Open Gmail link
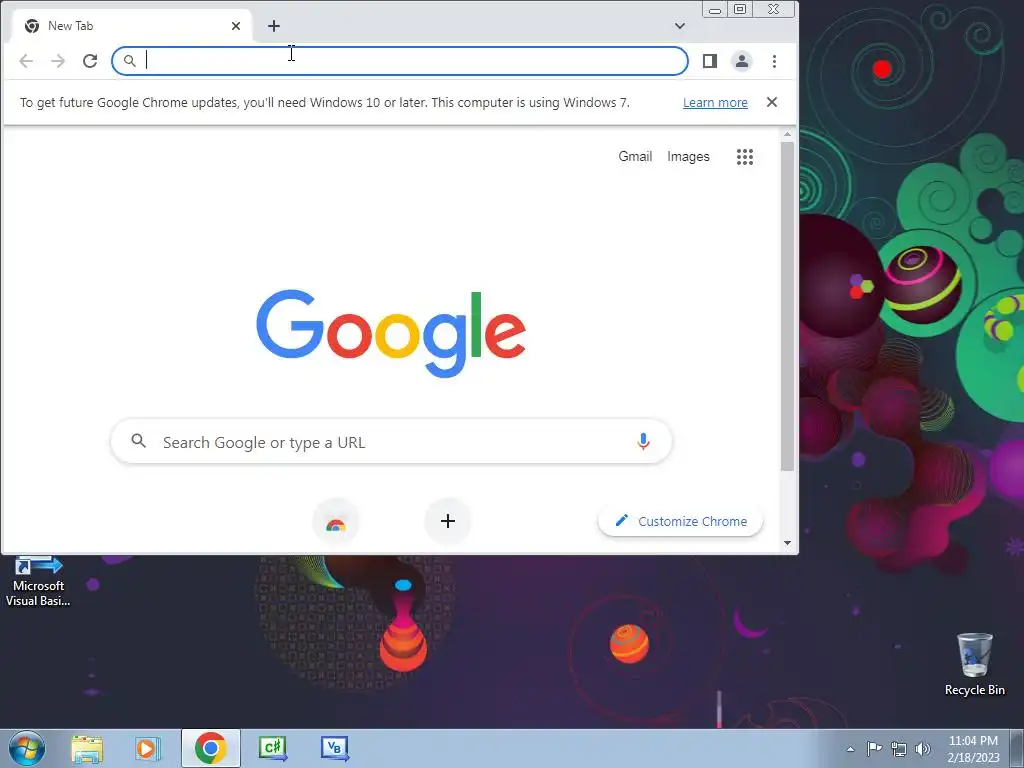1024x768 pixels. [635, 156]
